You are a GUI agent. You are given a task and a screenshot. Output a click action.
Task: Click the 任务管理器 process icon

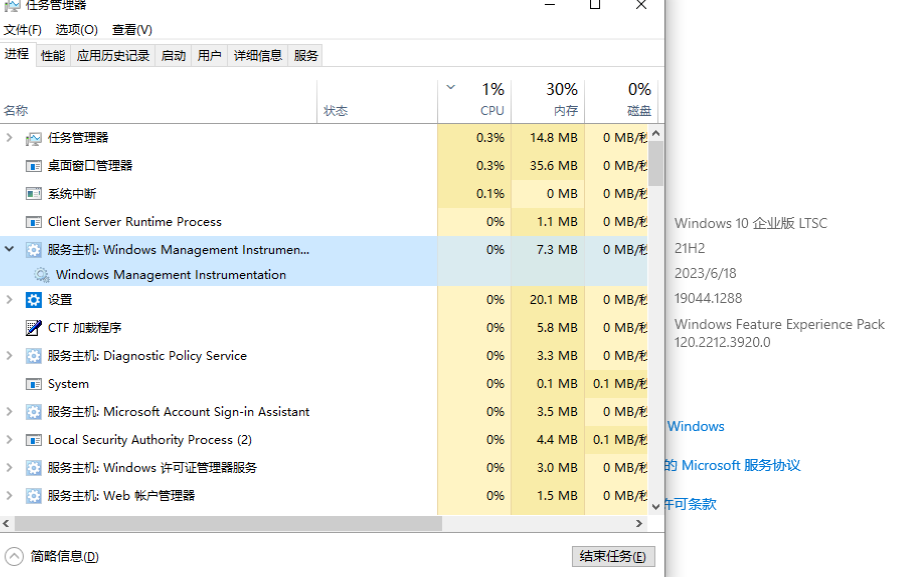[x=34, y=138]
